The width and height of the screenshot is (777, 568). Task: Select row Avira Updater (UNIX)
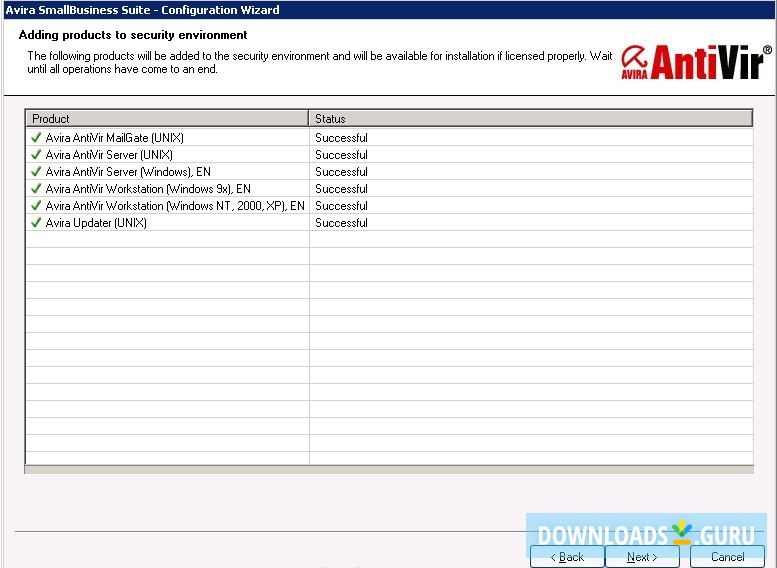tap(389, 223)
